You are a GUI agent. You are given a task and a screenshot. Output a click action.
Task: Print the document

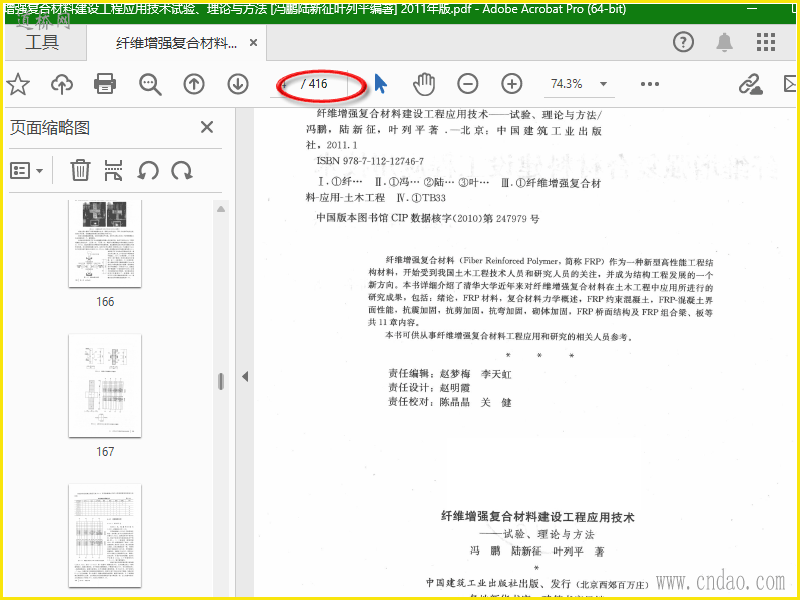(x=105, y=84)
